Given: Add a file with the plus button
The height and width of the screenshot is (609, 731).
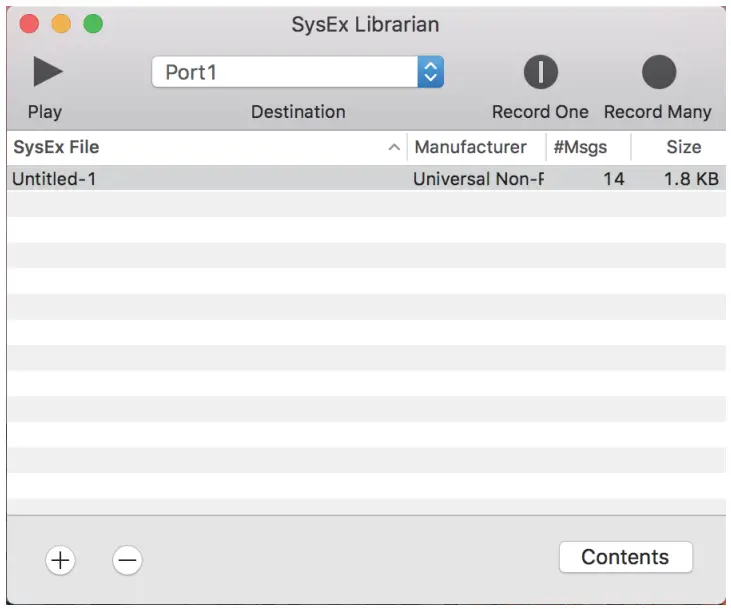Looking at the screenshot, I should (x=60, y=560).
